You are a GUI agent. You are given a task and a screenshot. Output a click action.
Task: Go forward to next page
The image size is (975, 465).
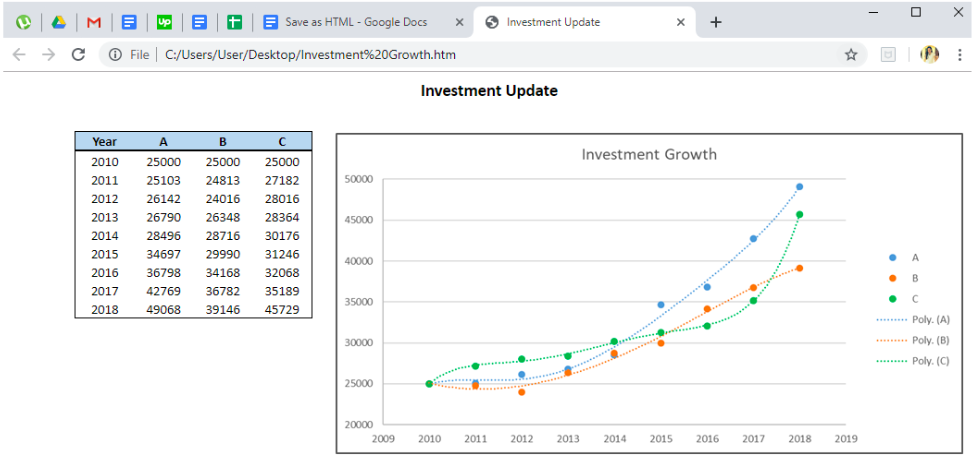click(x=49, y=55)
